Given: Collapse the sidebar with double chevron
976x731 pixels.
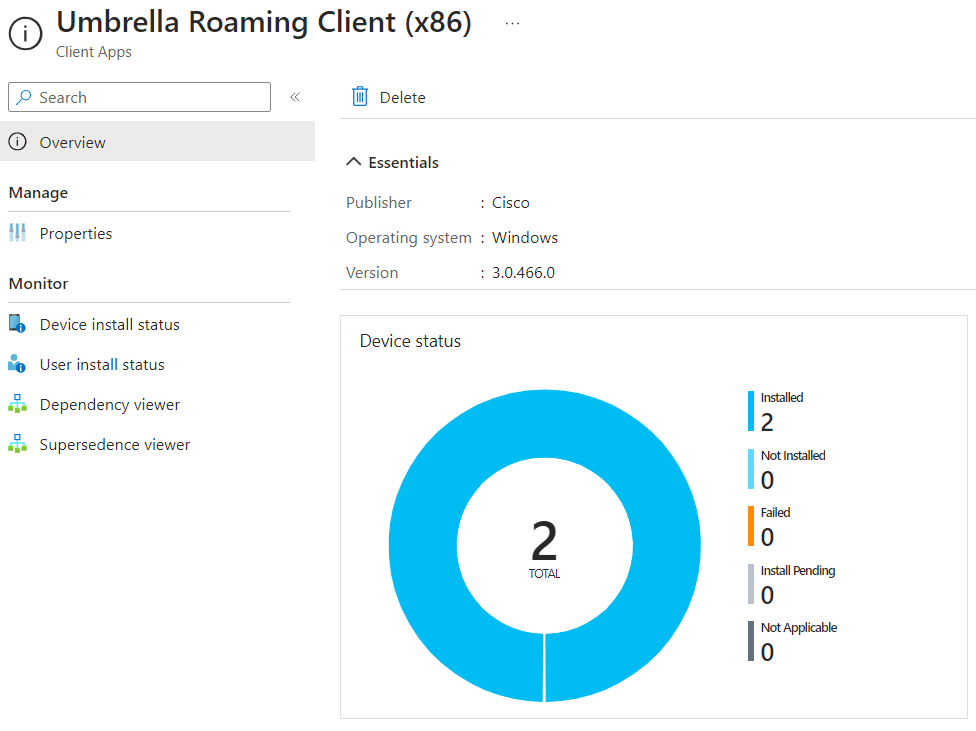Looking at the screenshot, I should (x=295, y=97).
